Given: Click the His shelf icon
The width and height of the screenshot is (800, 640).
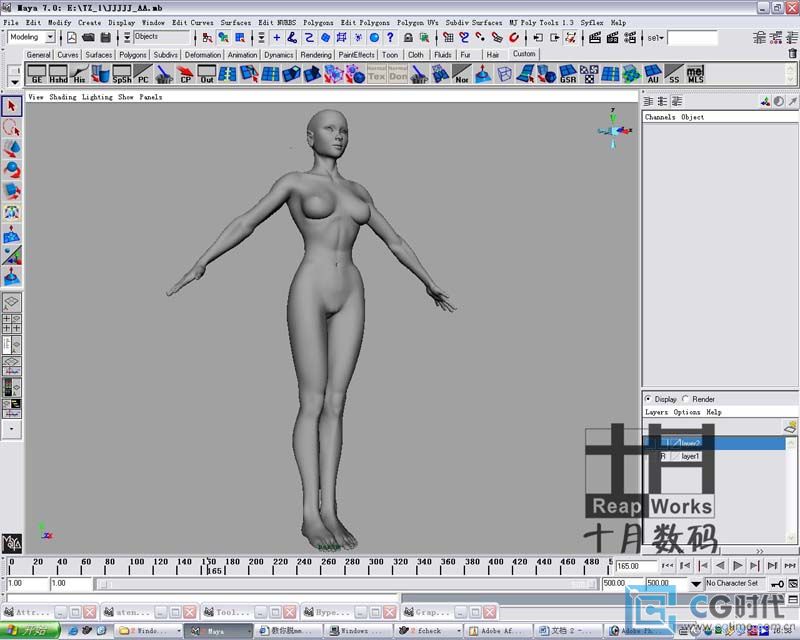Looking at the screenshot, I should click(79, 74).
